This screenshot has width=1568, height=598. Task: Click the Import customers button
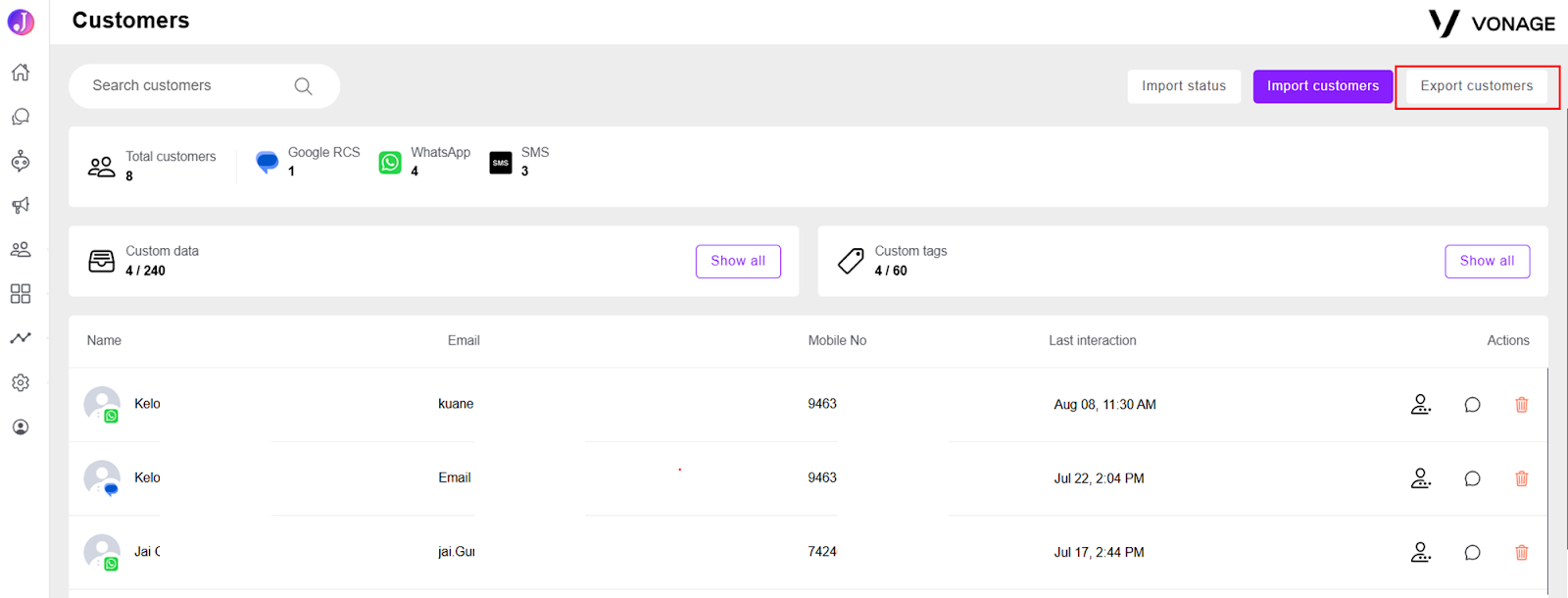[x=1323, y=86]
